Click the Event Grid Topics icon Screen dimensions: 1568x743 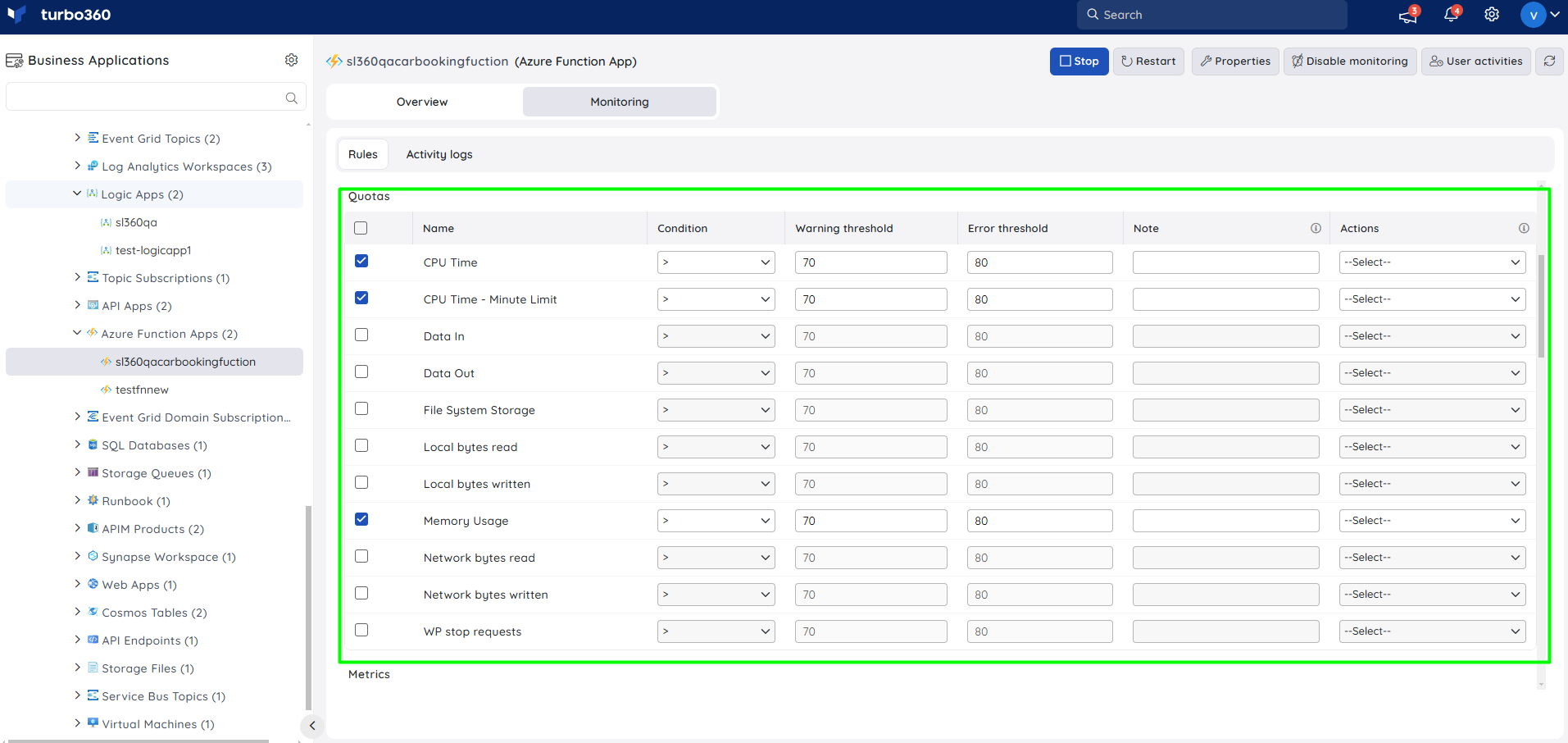(x=93, y=138)
